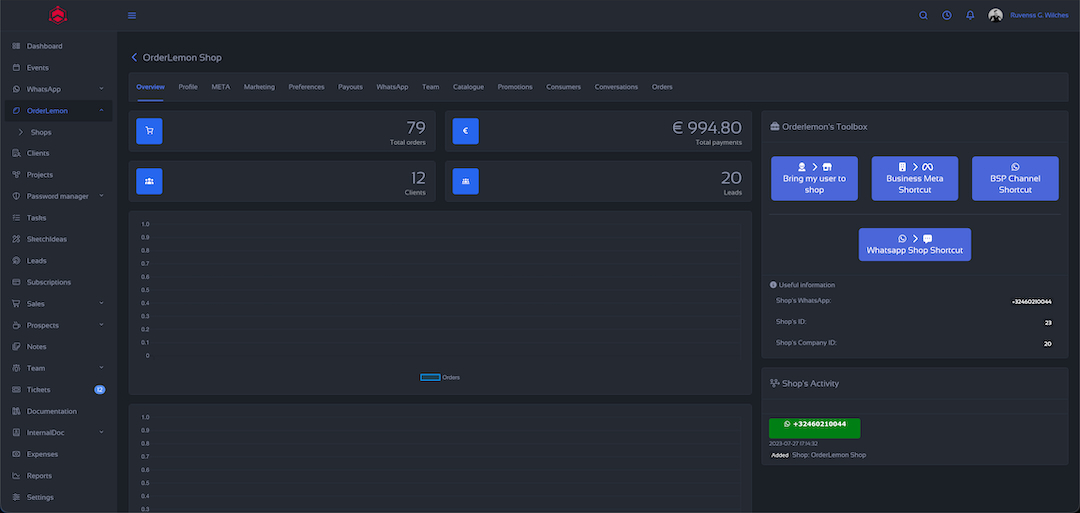Open the Catalogue tab
1080x513 pixels.
tap(468, 87)
